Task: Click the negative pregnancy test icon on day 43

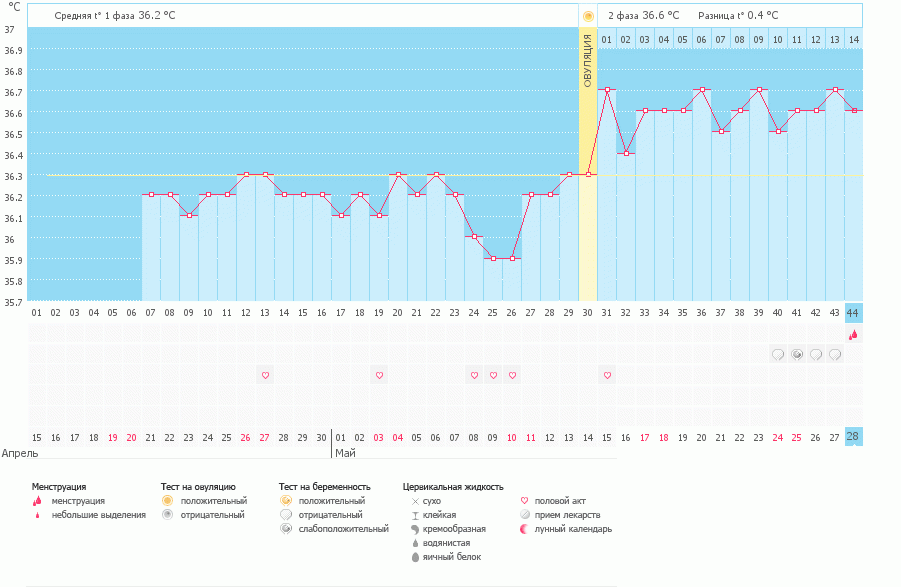Action: click(x=835, y=354)
